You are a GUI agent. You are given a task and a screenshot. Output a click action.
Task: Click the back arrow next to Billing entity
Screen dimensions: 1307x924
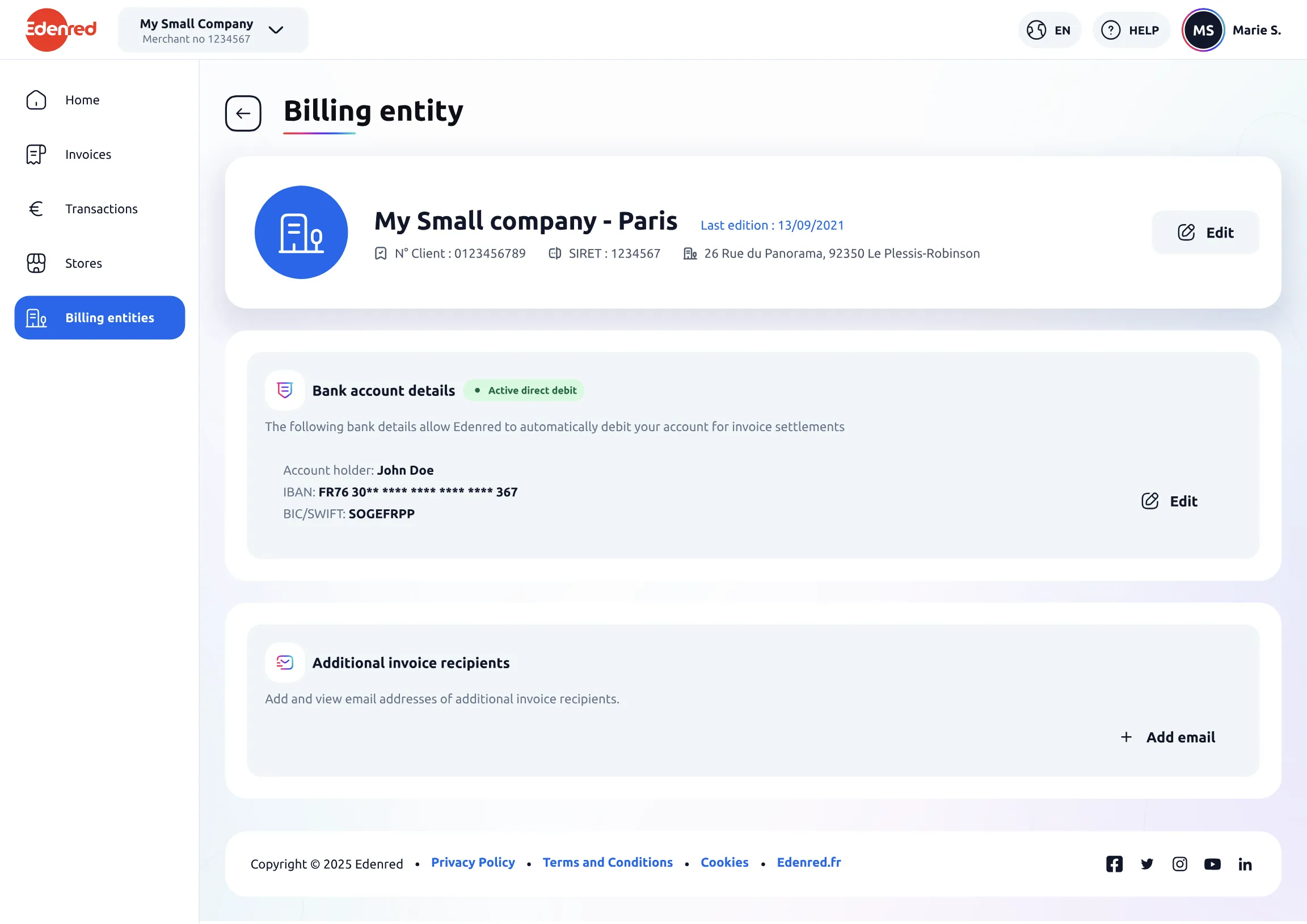pyautogui.click(x=243, y=113)
